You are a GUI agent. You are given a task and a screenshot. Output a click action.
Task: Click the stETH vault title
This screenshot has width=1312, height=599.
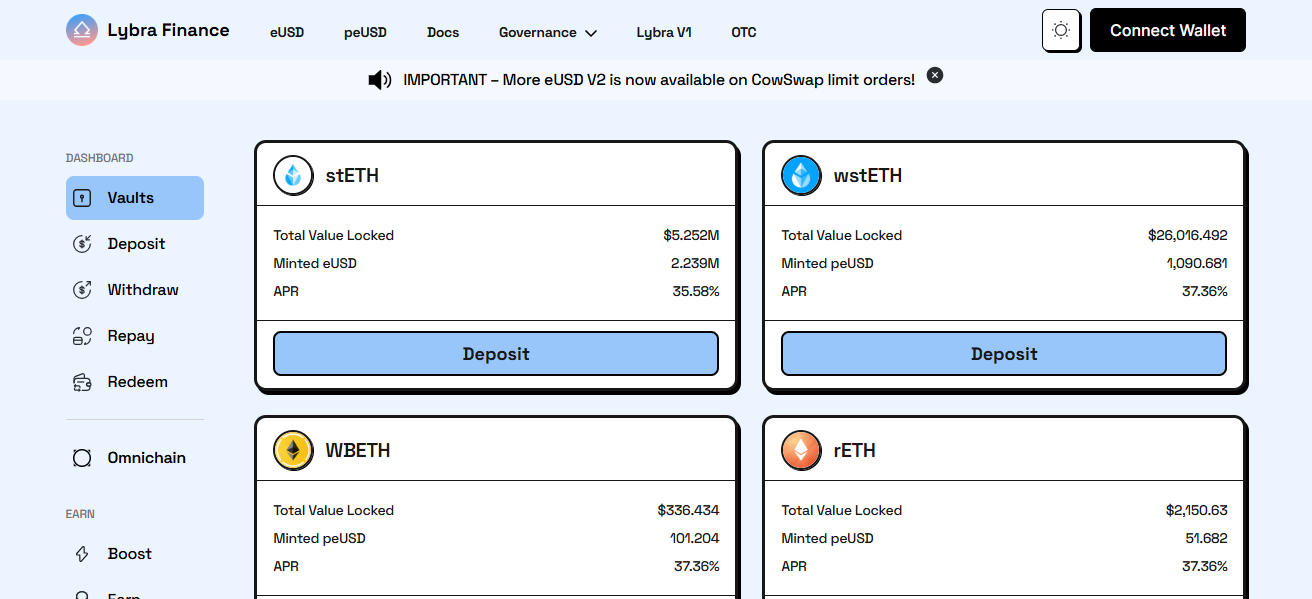tap(352, 176)
